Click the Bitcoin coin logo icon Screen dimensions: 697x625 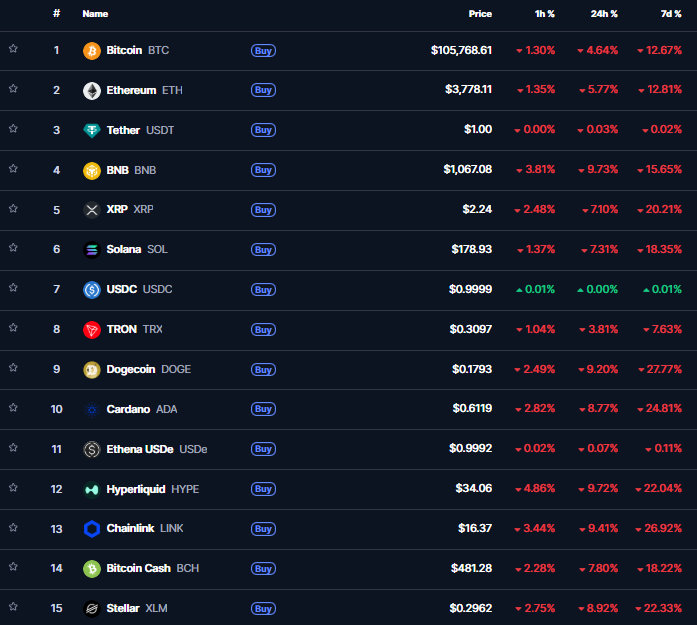point(91,50)
